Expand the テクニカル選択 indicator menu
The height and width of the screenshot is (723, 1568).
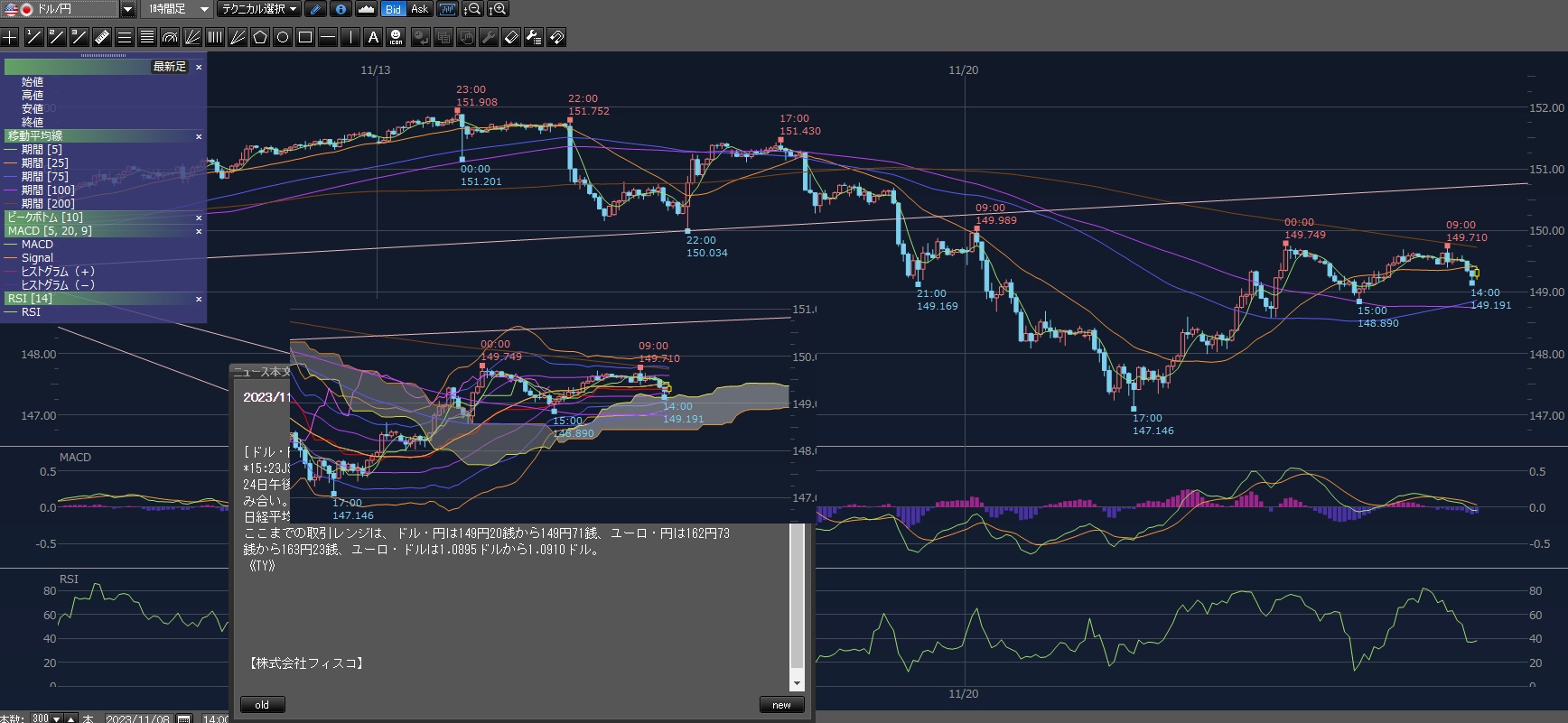click(259, 9)
